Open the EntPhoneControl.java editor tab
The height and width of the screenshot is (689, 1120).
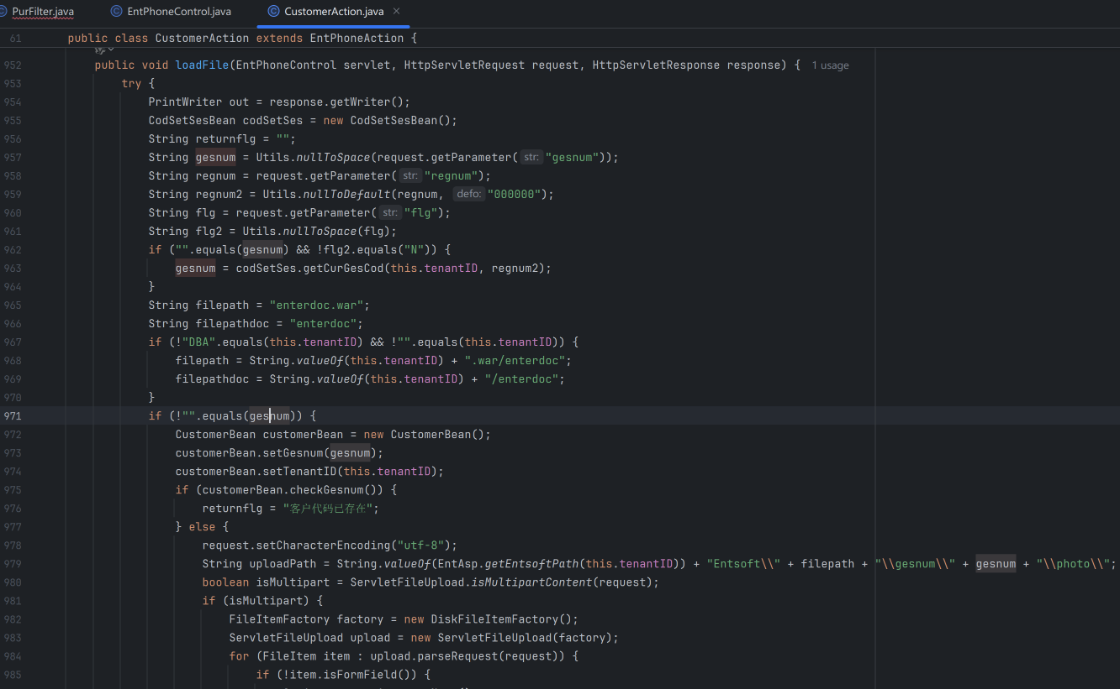click(178, 11)
